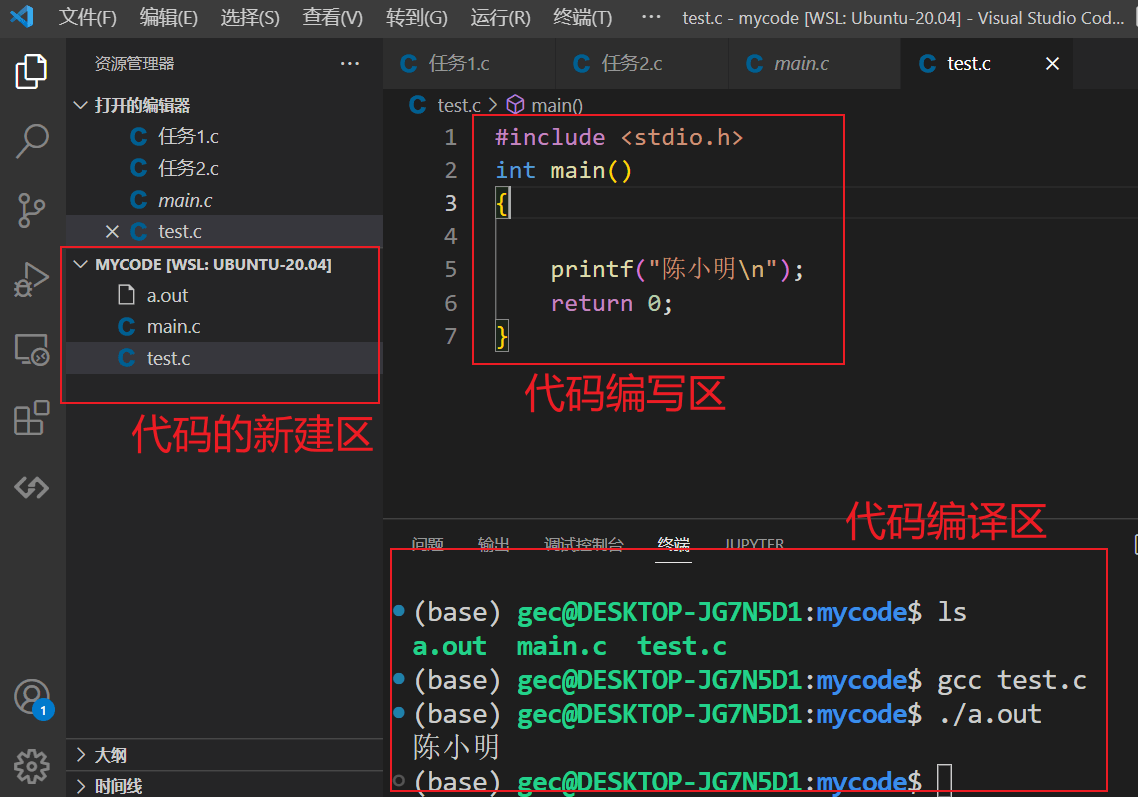The width and height of the screenshot is (1138, 797).
Task: Click line number 1 in the gutter
Action: pos(451,137)
